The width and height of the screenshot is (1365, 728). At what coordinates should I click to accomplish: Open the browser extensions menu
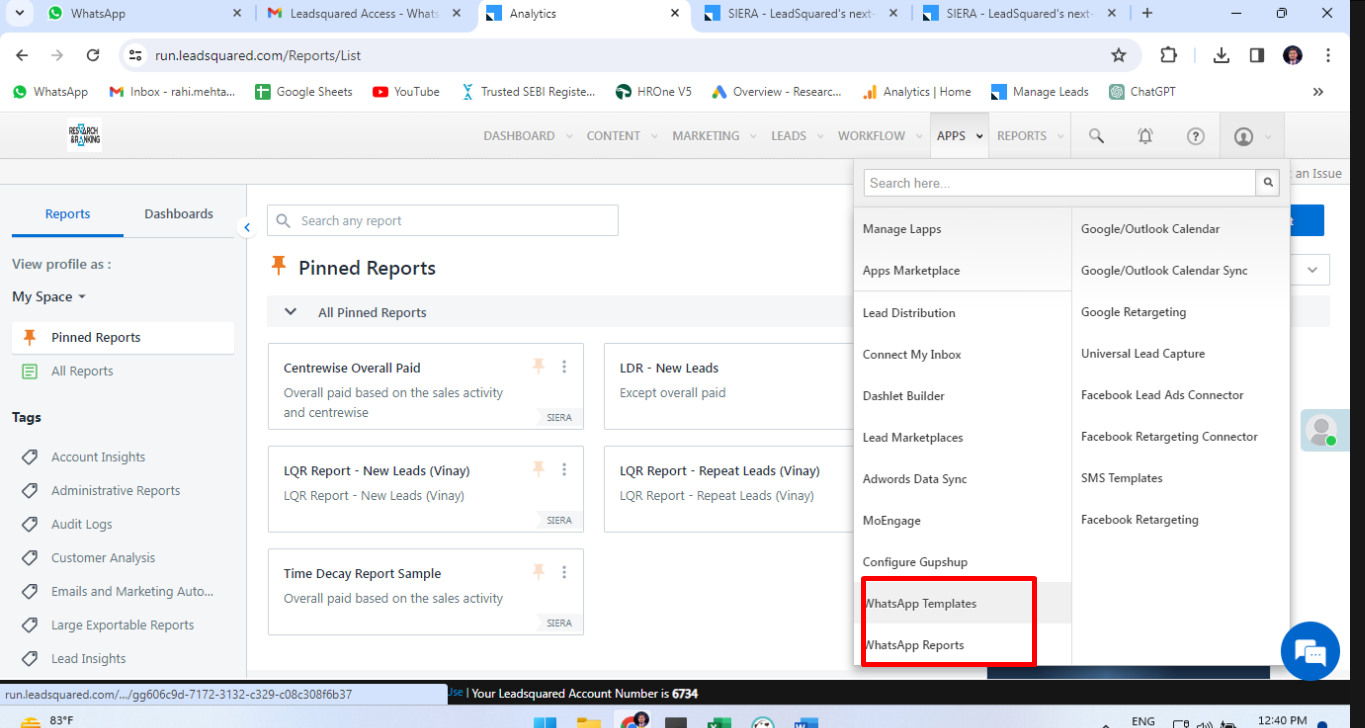(1168, 55)
